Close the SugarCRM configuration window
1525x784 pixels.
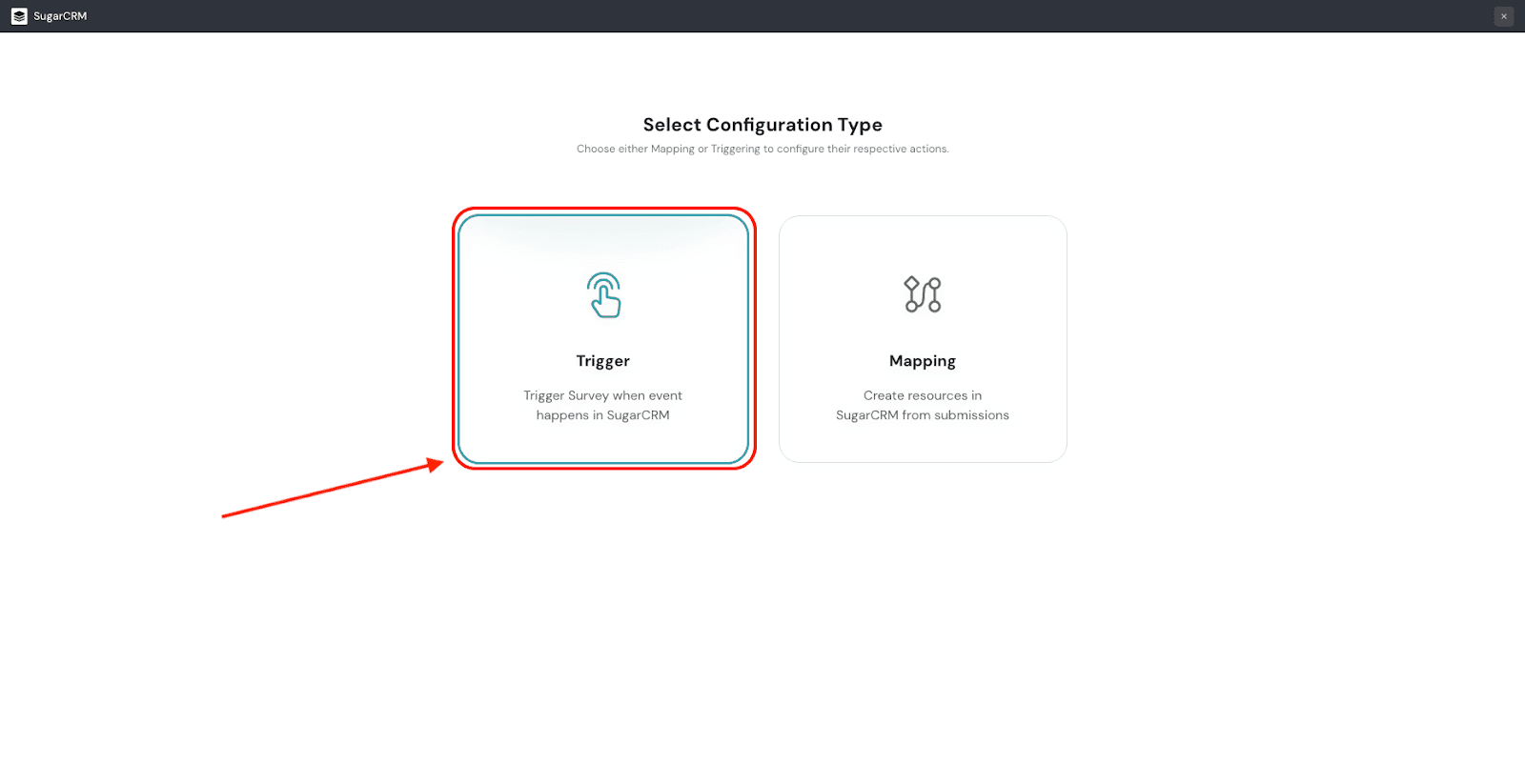click(1504, 16)
